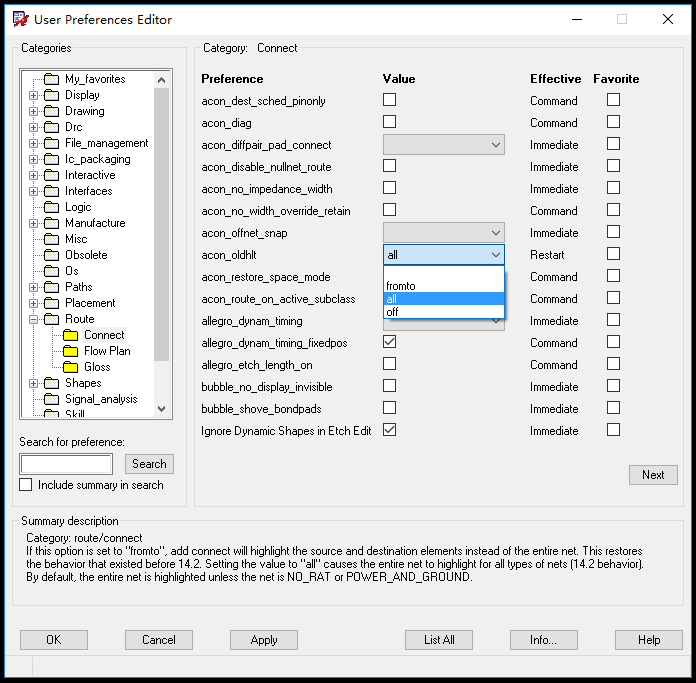Image resolution: width=696 pixels, height=683 pixels.
Task: Click the Drawing folder icon
Action: pos(51,111)
